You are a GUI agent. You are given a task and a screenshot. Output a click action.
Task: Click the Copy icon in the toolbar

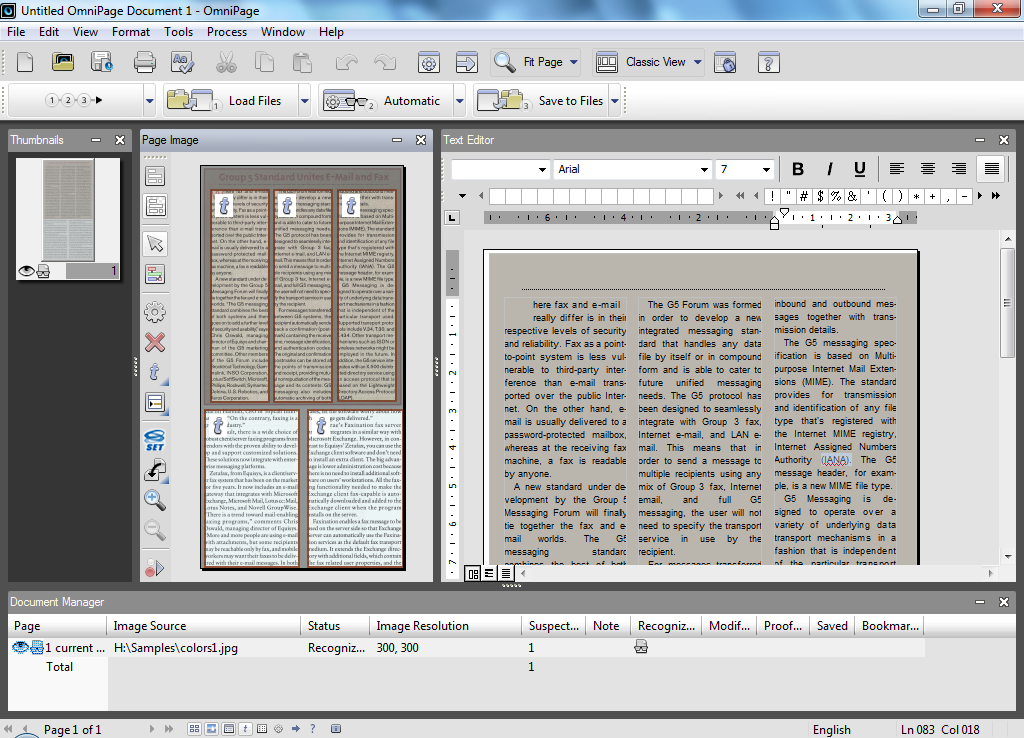pyautogui.click(x=264, y=63)
